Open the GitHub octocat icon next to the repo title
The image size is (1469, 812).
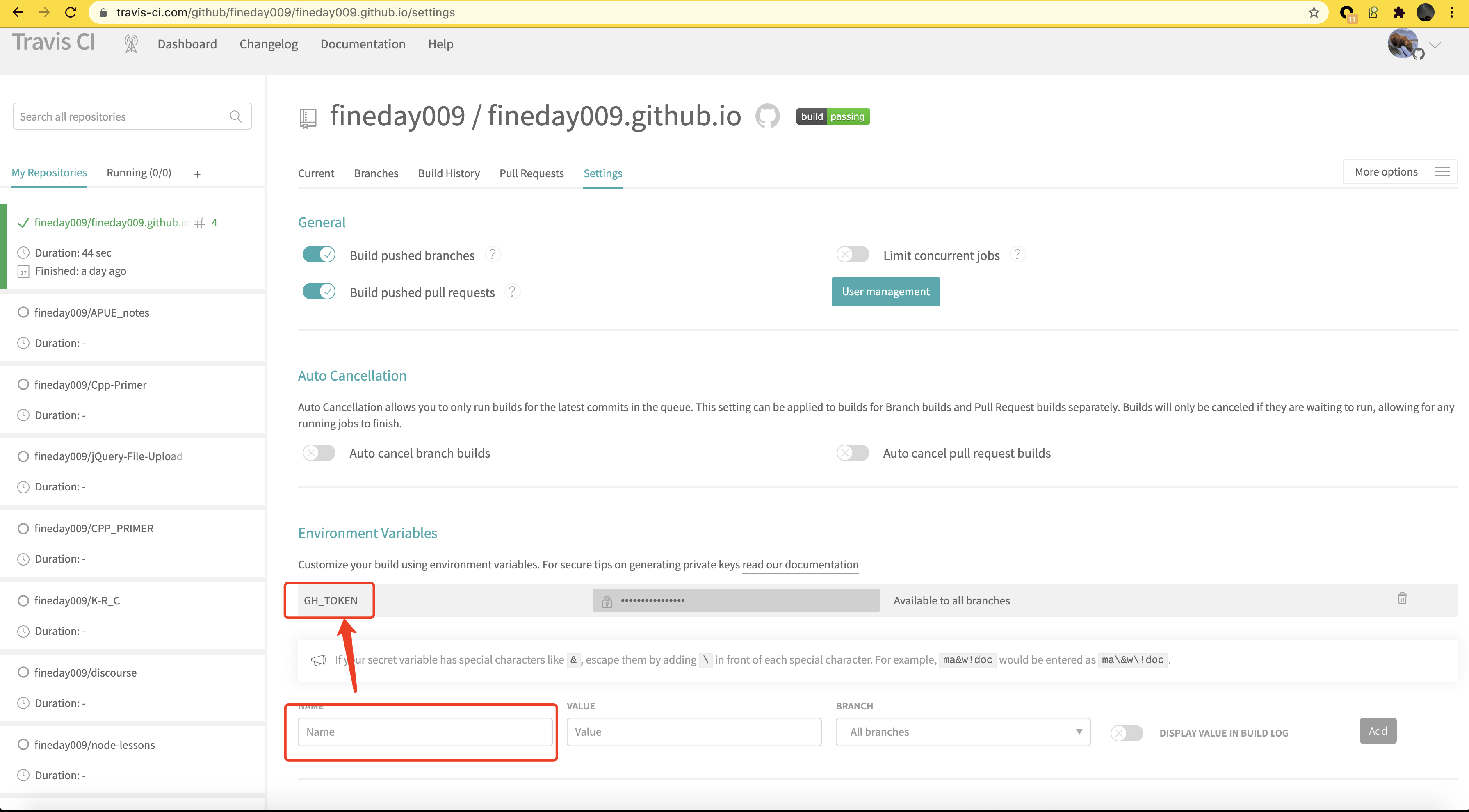768,116
